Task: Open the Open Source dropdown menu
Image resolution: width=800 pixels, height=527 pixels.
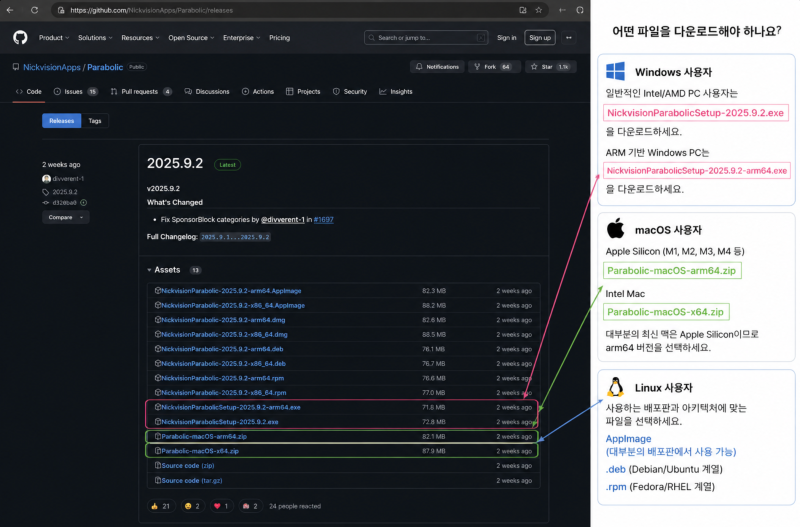Action: tap(191, 38)
